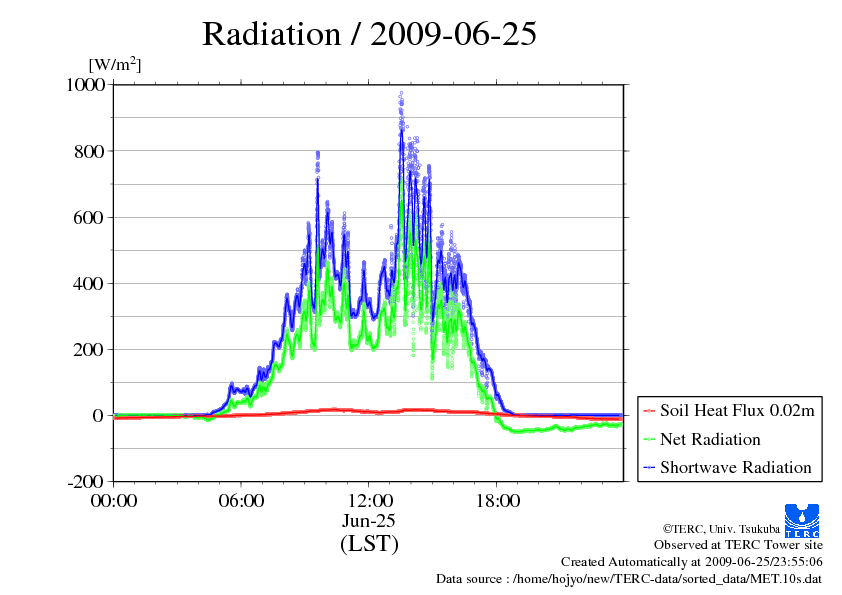Image resolution: width=842 pixels, height=595 pixels.
Task: Click the green Net Radiation legend marker
Action: pyautogui.click(x=649, y=440)
